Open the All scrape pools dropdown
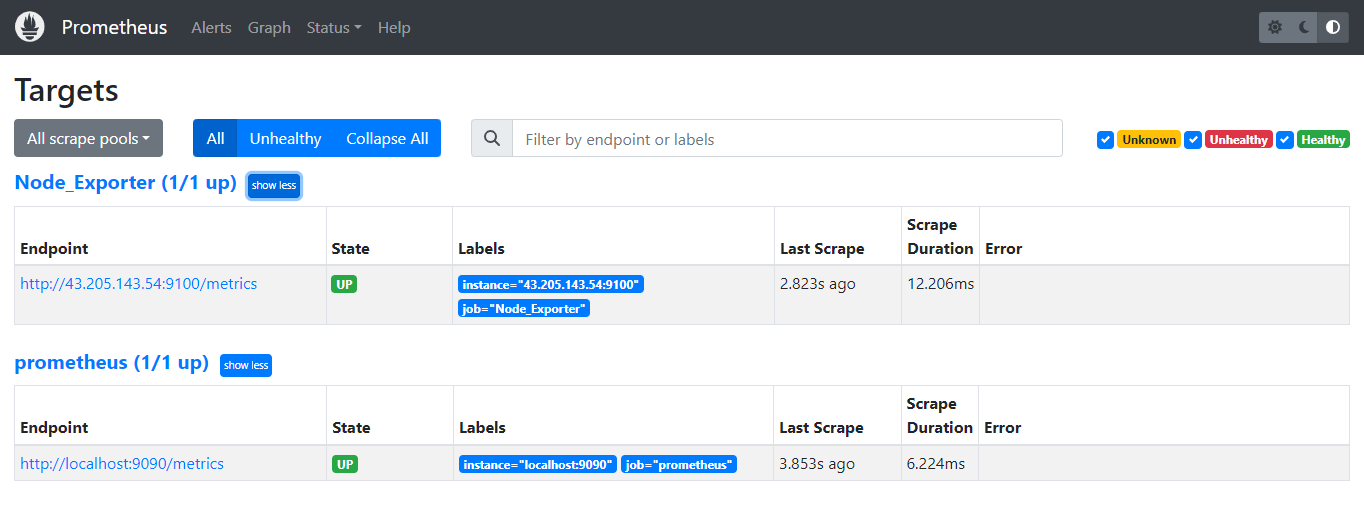 [x=88, y=139]
